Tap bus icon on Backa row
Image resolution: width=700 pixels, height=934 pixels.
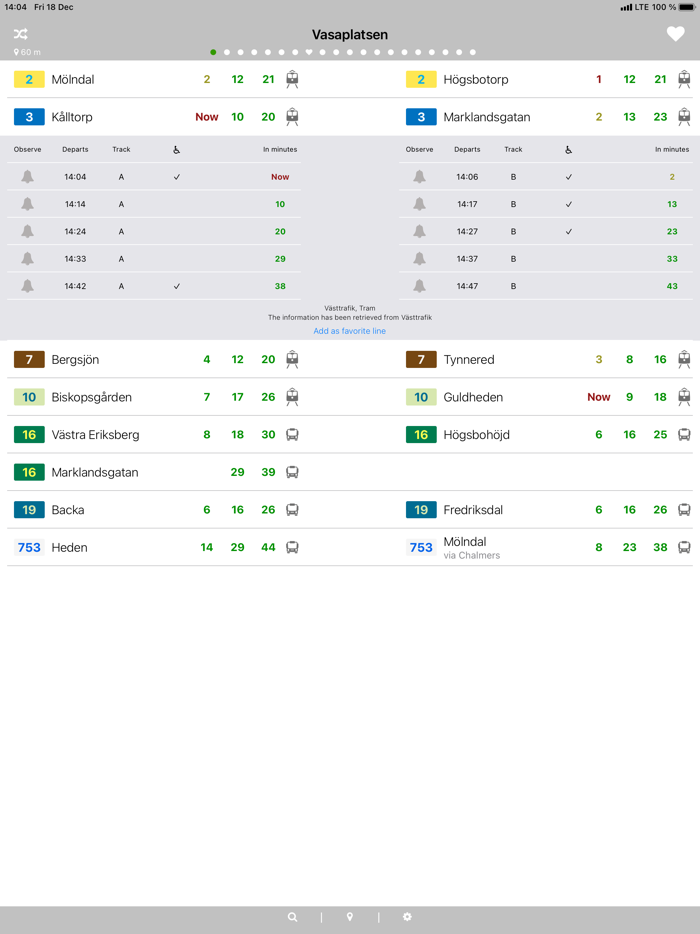pos(292,510)
